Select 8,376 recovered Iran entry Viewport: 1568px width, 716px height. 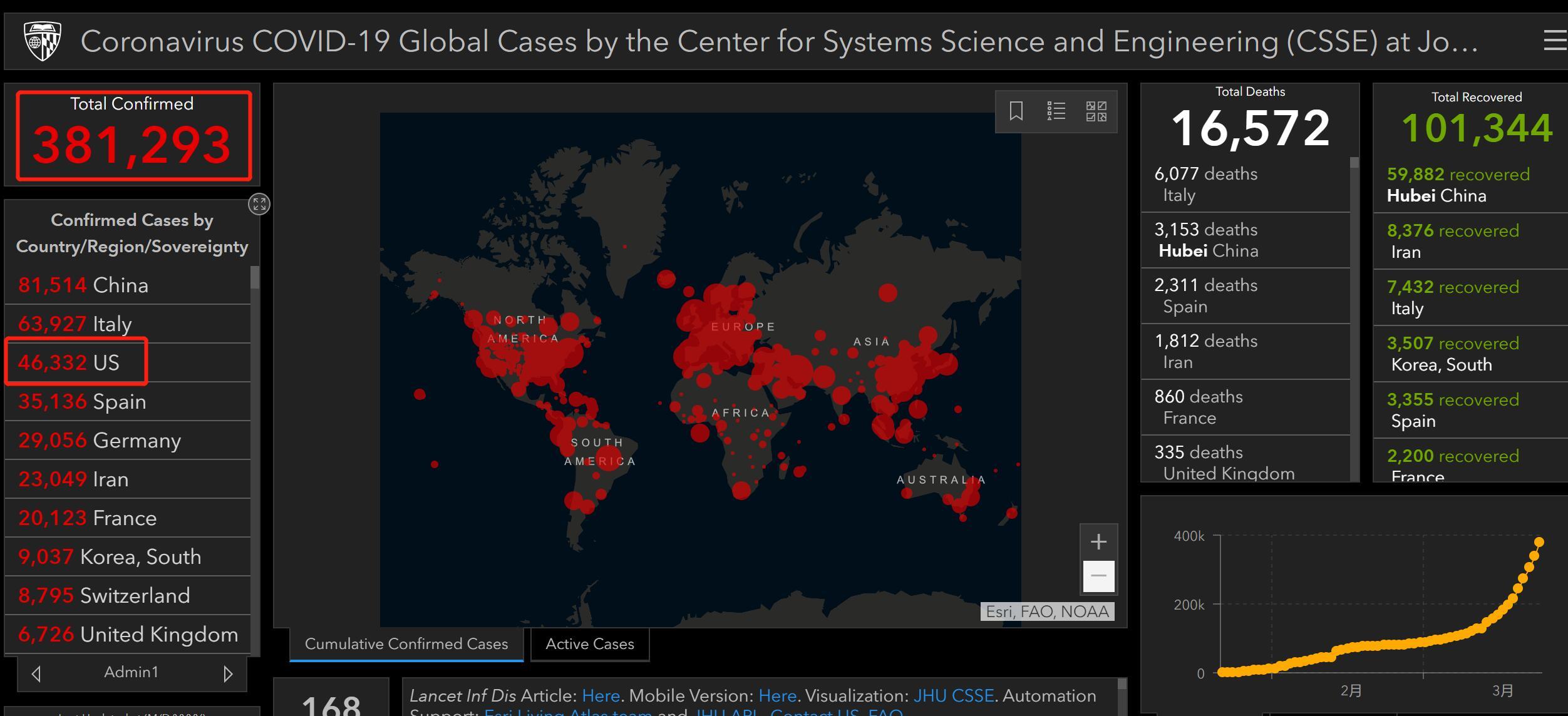coord(1471,242)
